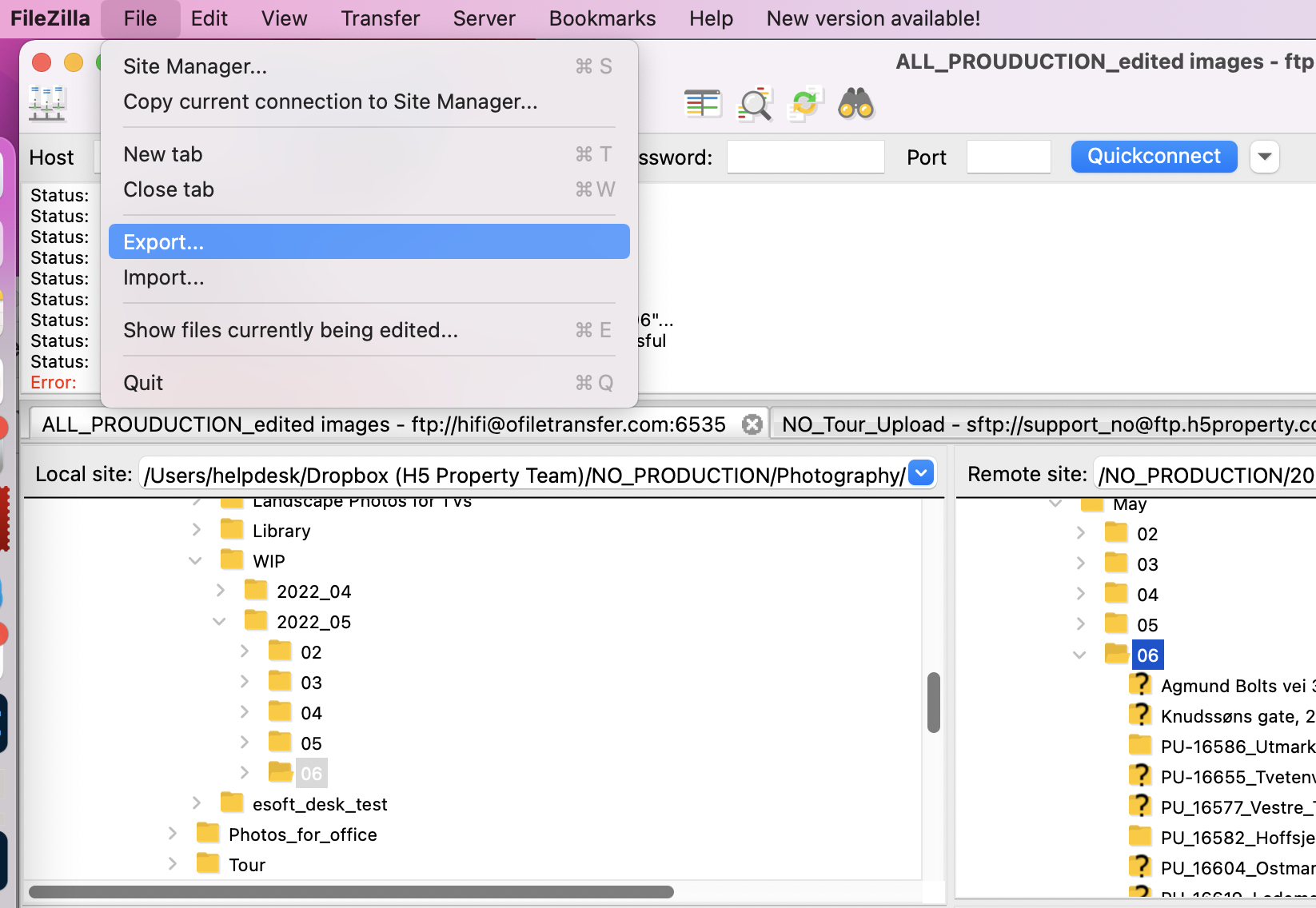Choose Export... from the File menu

369,241
